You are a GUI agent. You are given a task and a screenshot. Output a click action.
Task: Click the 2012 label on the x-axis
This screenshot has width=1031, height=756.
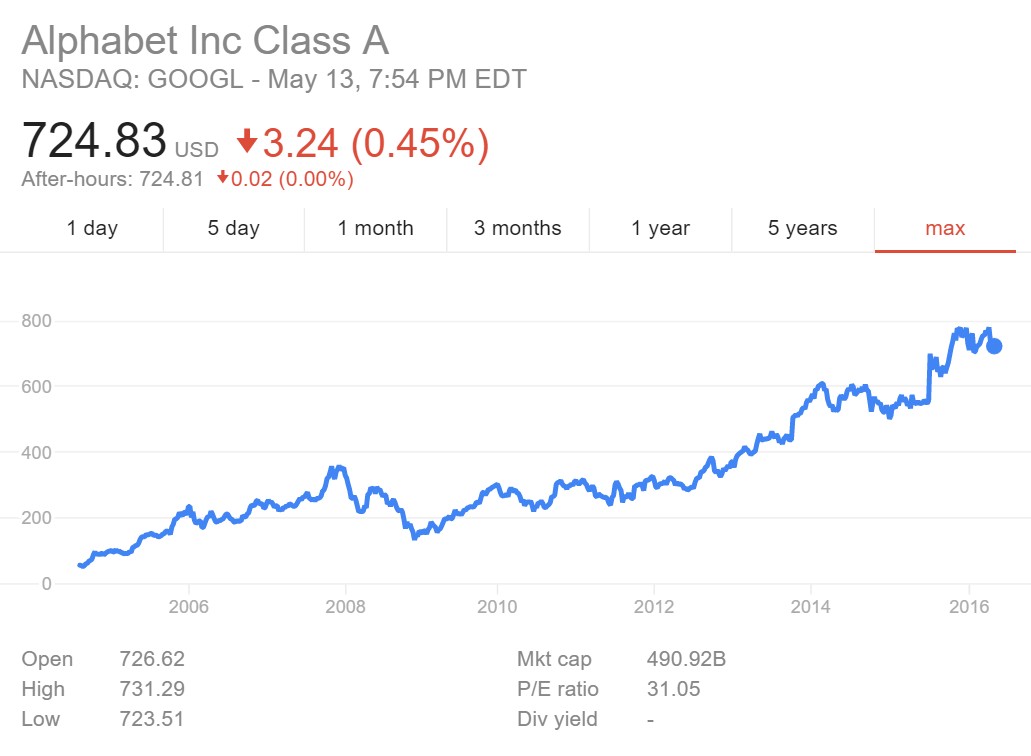653,607
